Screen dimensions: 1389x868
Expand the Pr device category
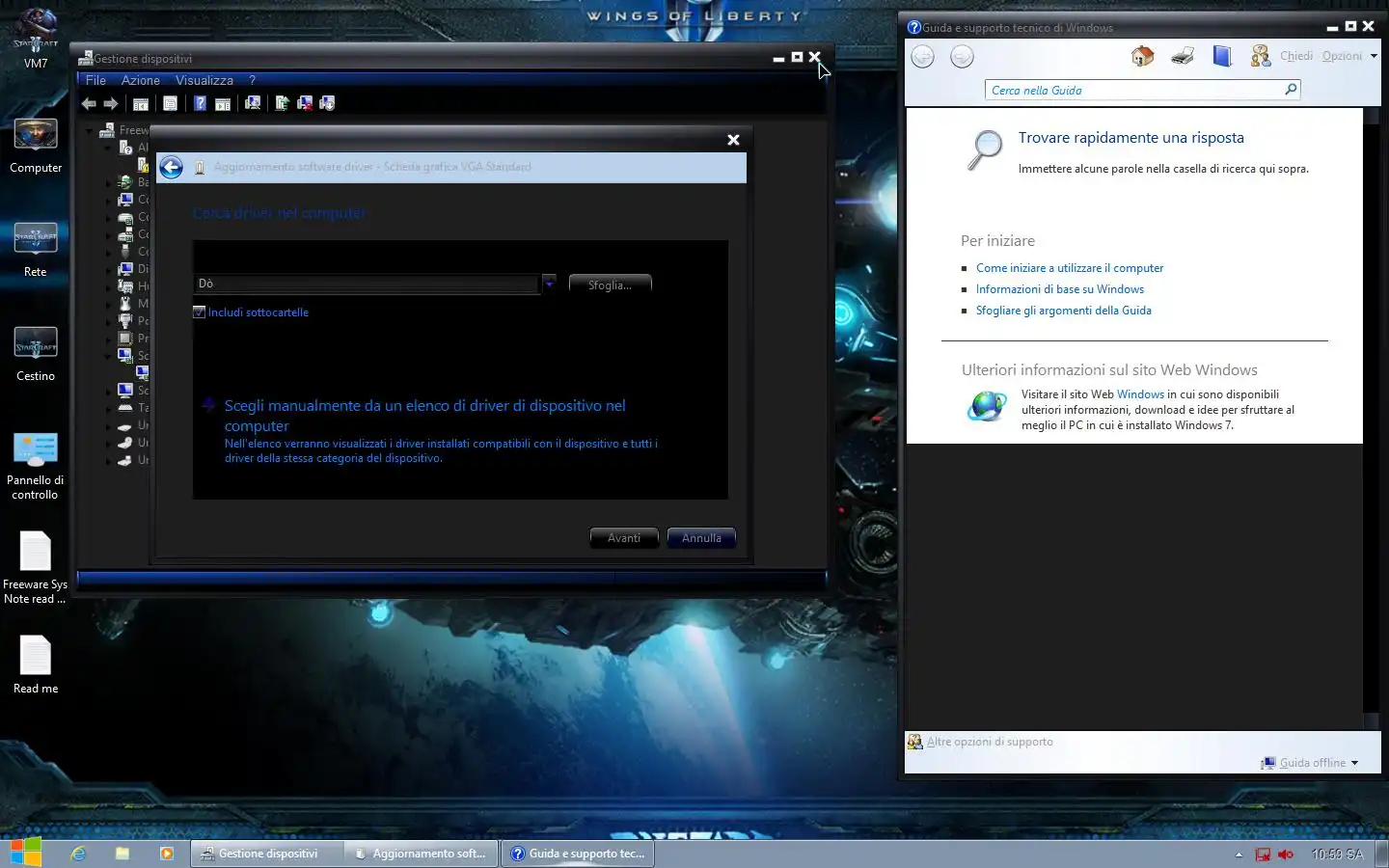click(x=109, y=339)
